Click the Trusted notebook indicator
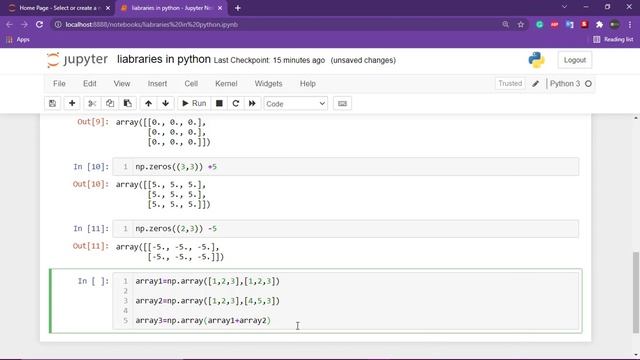 tap(510, 84)
